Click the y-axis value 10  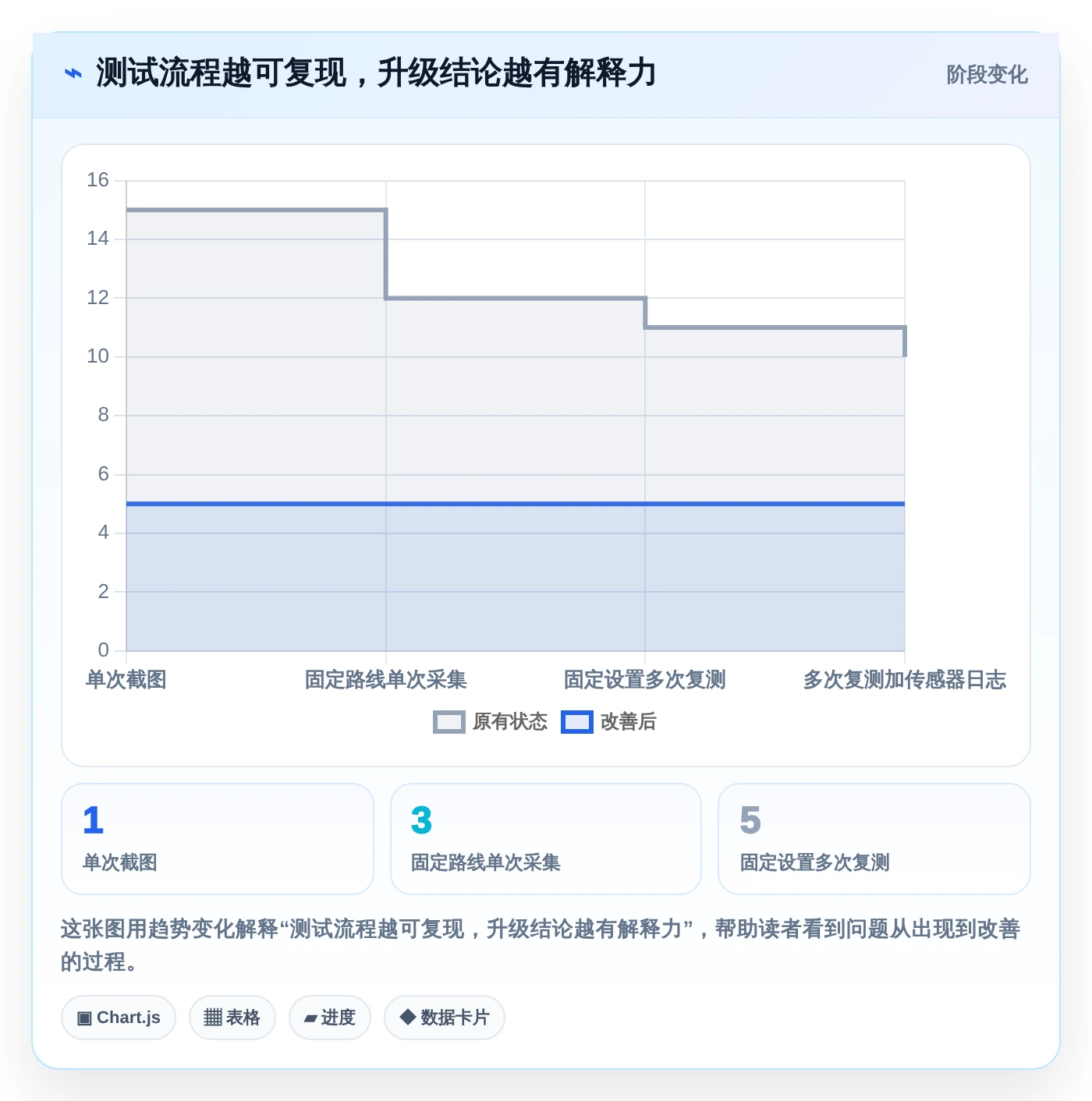point(97,356)
